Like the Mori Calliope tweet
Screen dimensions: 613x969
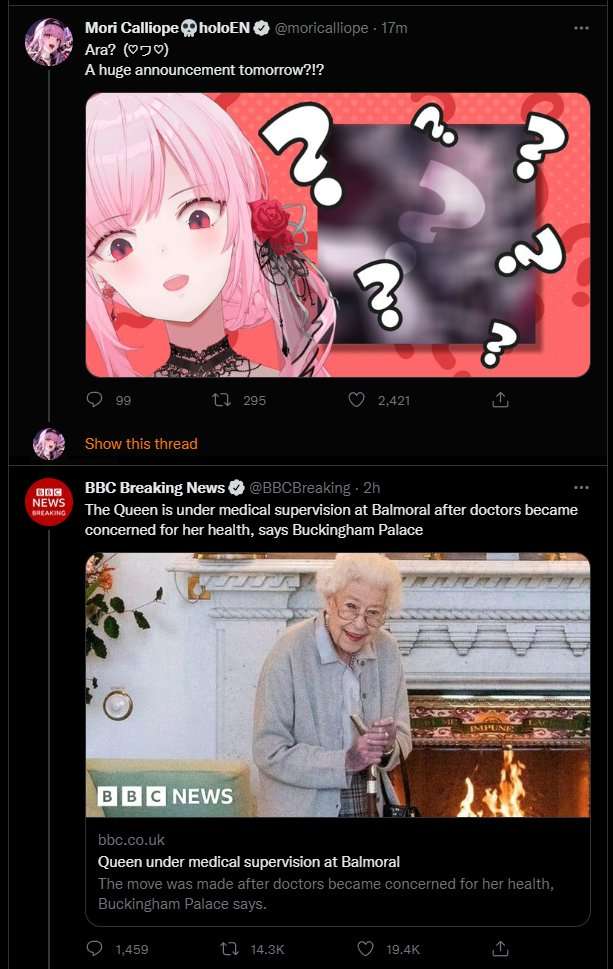[357, 400]
